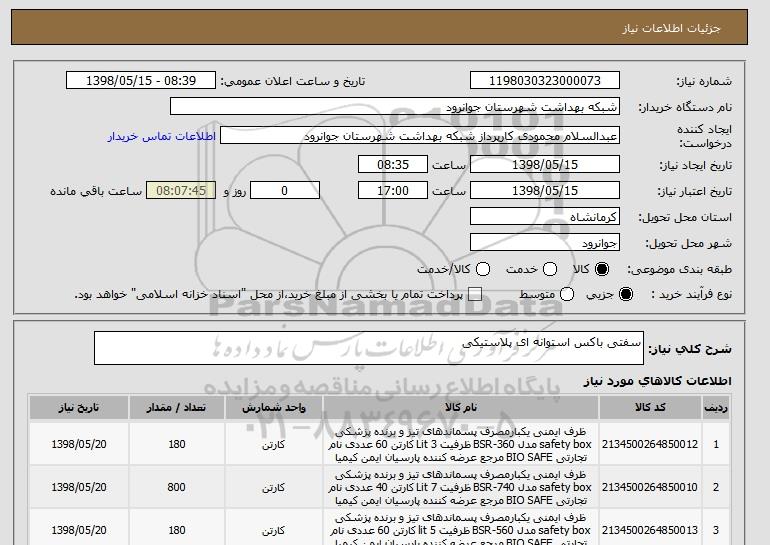Click the BSR-740 product name cell
Viewport: 770px width, 545px height.
point(461,487)
